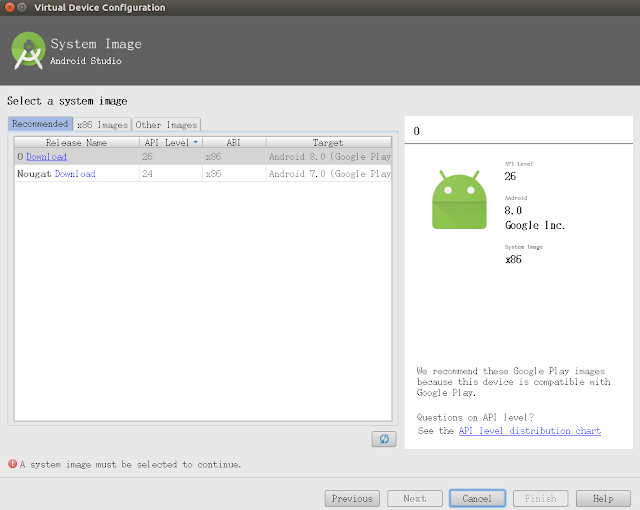
Task: Click API level 24 cell in table
Action: (171, 174)
